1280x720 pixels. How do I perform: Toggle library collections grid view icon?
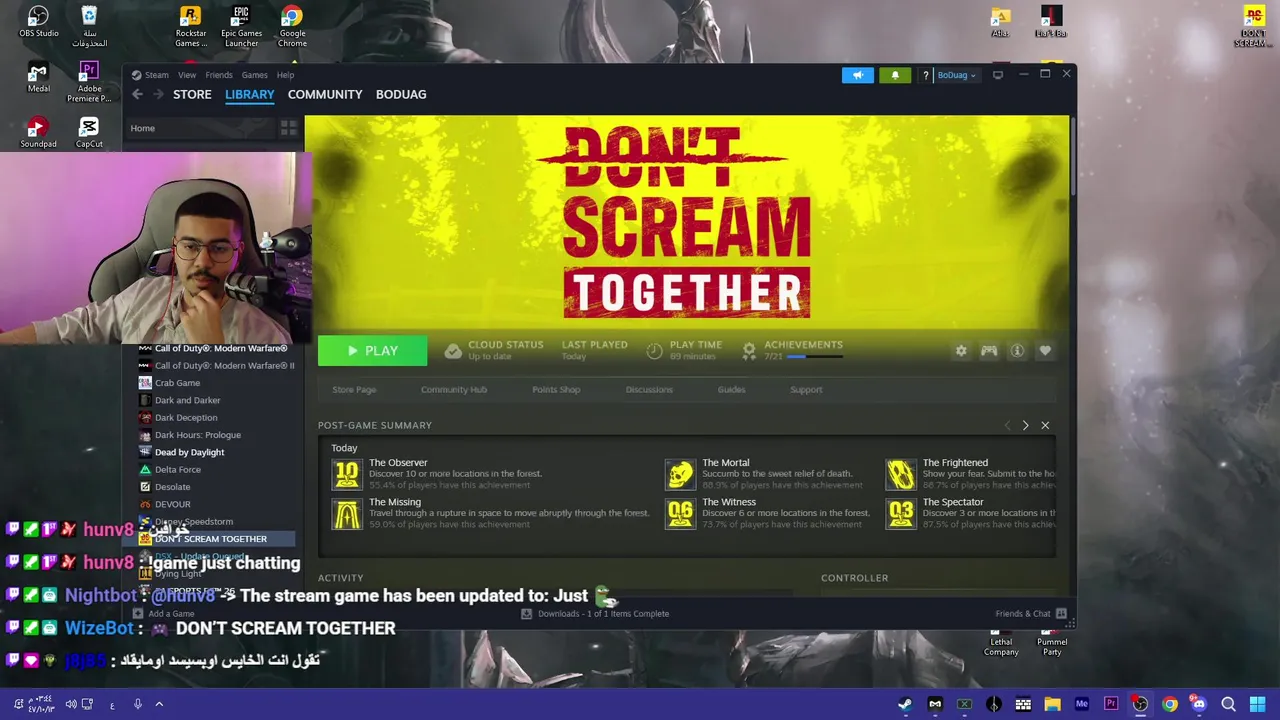[x=288, y=128]
